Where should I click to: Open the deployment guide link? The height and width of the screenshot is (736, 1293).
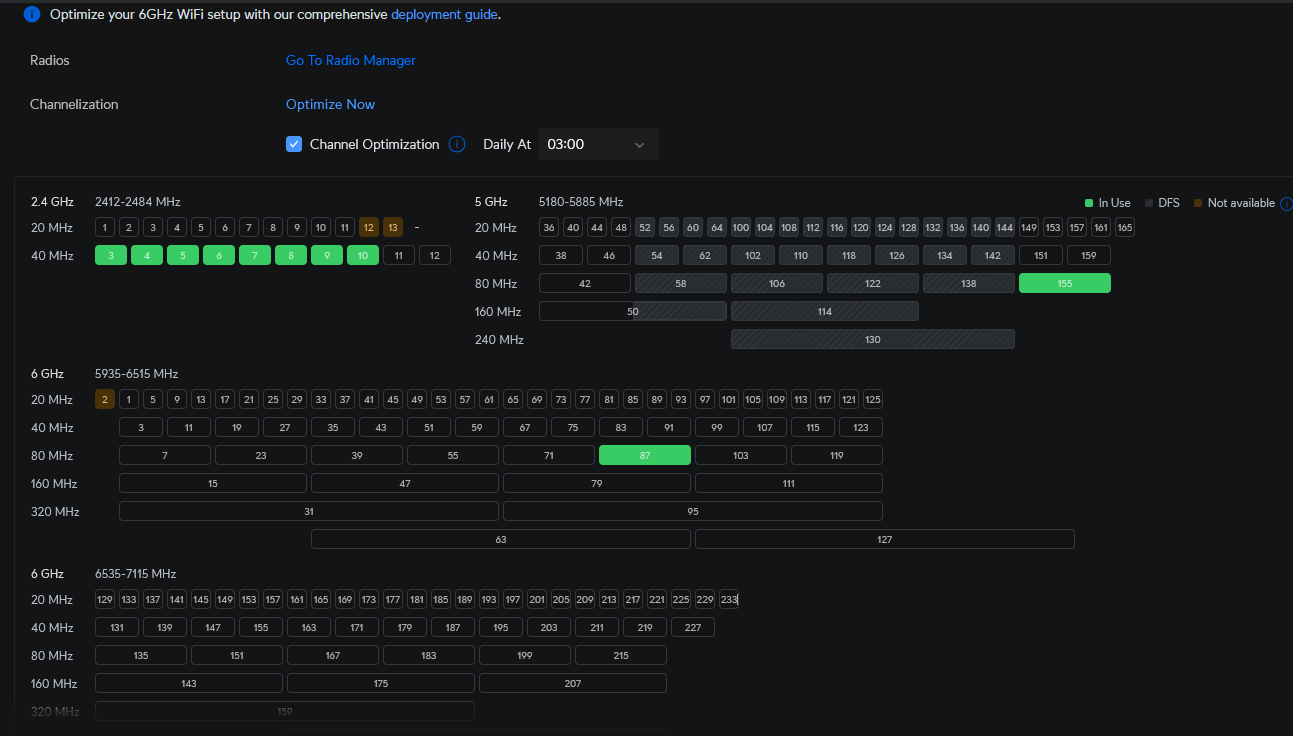coord(444,14)
